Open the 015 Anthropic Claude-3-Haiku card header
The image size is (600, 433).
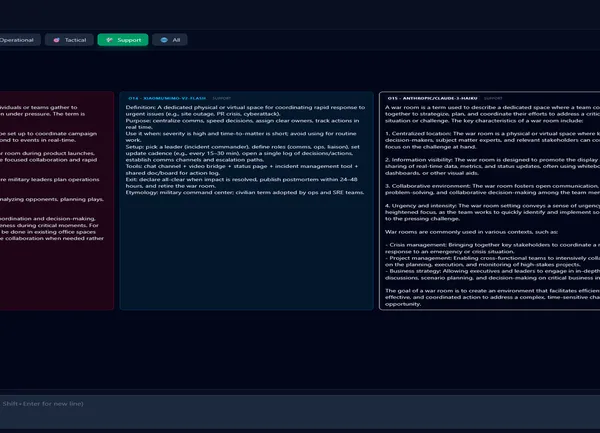coord(430,99)
